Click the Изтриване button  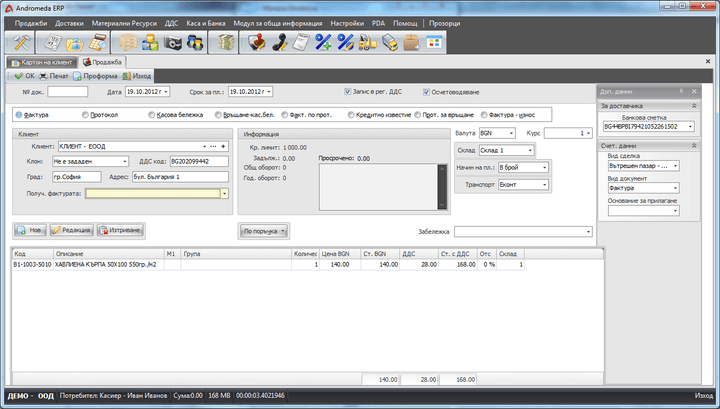point(121,230)
